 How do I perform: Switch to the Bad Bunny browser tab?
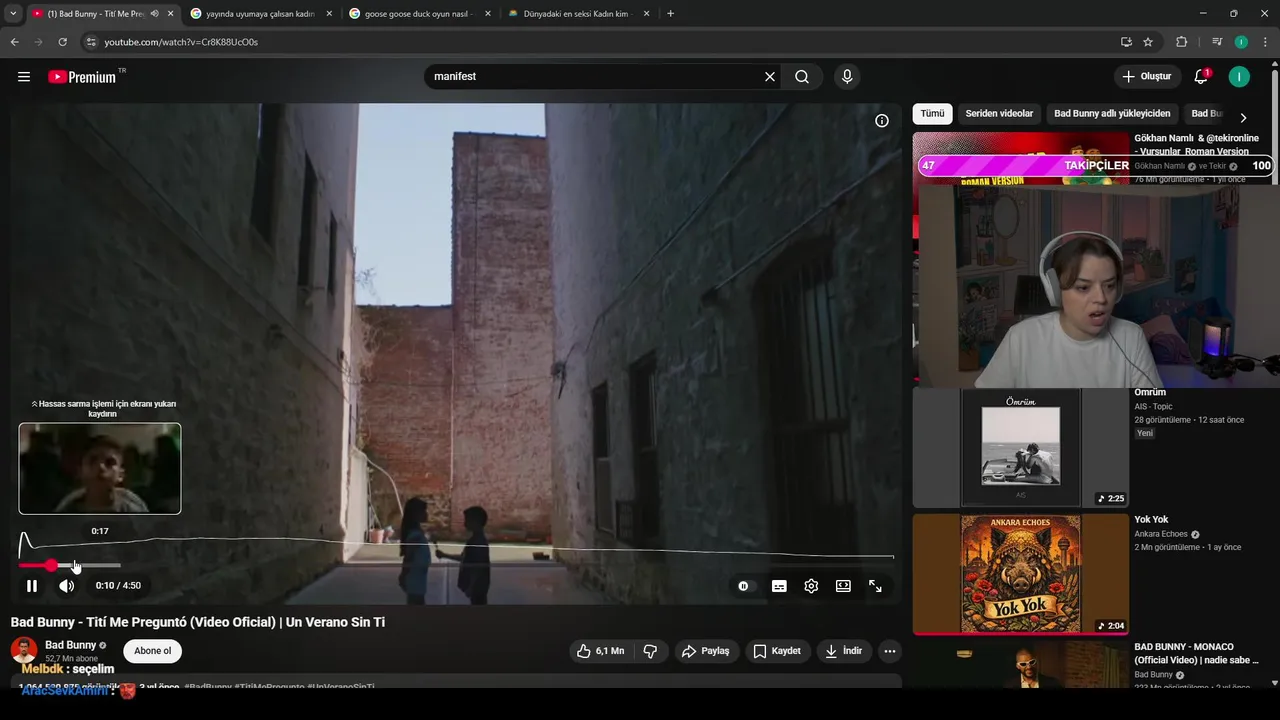[95, 14]
